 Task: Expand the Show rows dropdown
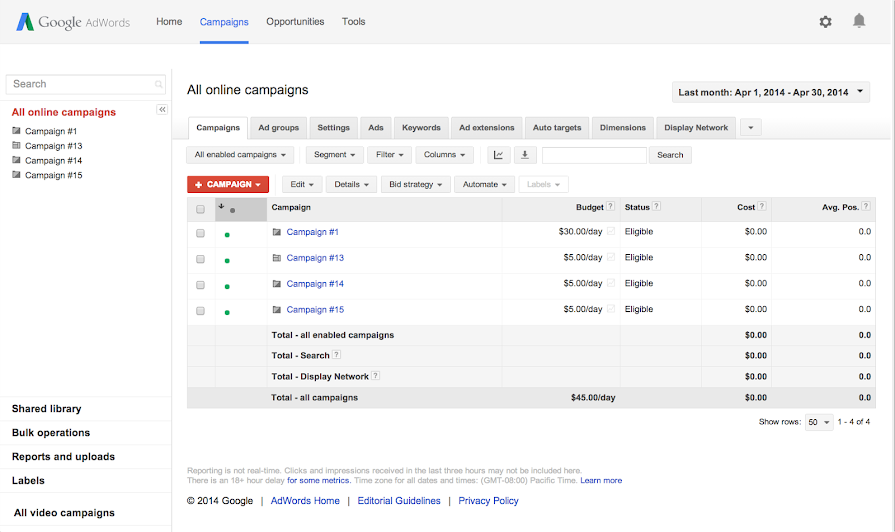pos(819,422)
